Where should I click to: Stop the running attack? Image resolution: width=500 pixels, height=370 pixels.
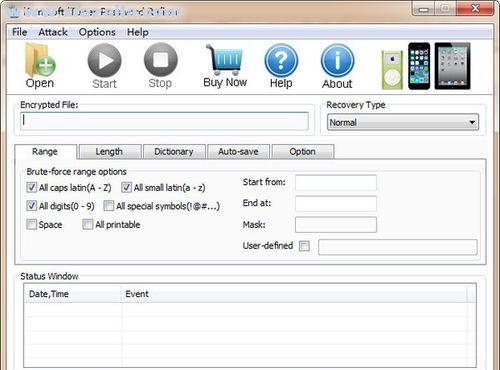[160, 66]
